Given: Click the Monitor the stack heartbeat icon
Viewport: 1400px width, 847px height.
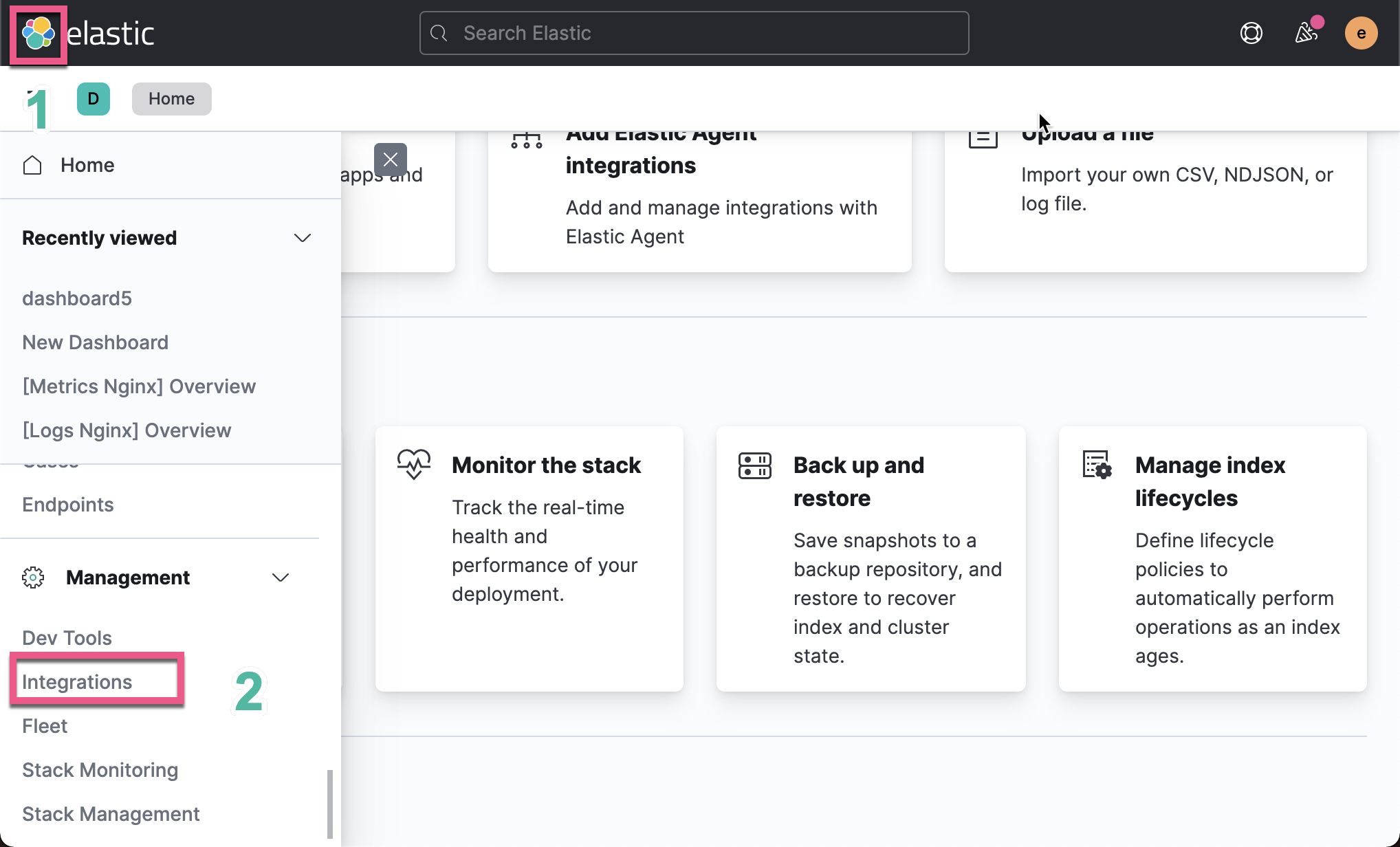Looking at the screenshot, I should tap(414, 465).
